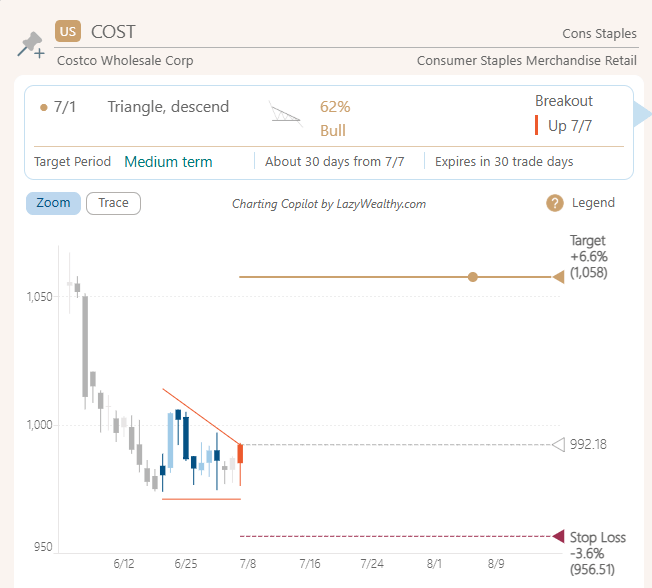Click the gold target price arrow marker
Screen dimensions: 652x588
[x=558, y=277]
